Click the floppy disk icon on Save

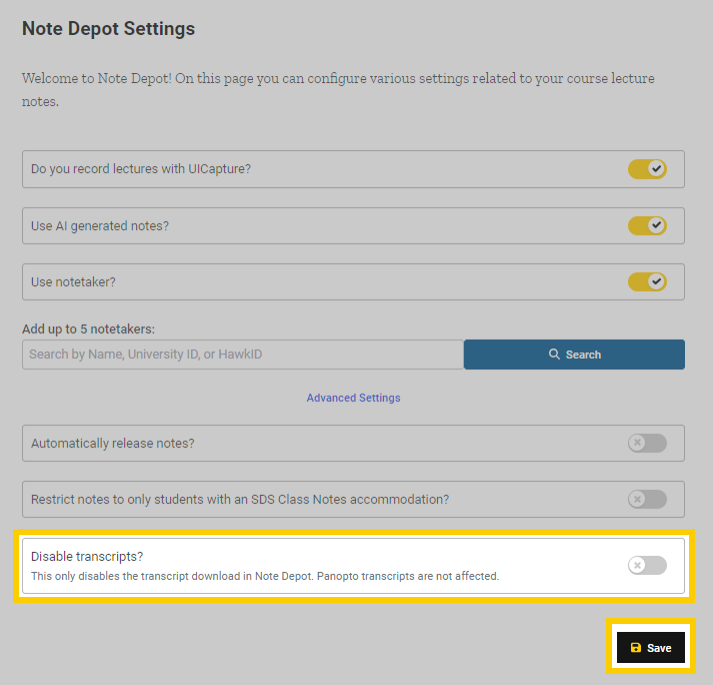point(636,648)
